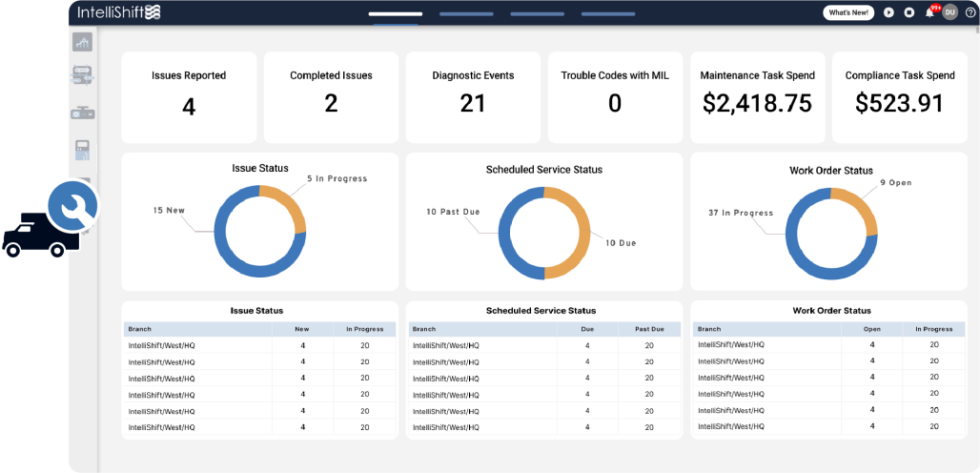Screen dimensions: 980x473
Task: Open the Issues Reported card
Action: coord(189,97)
